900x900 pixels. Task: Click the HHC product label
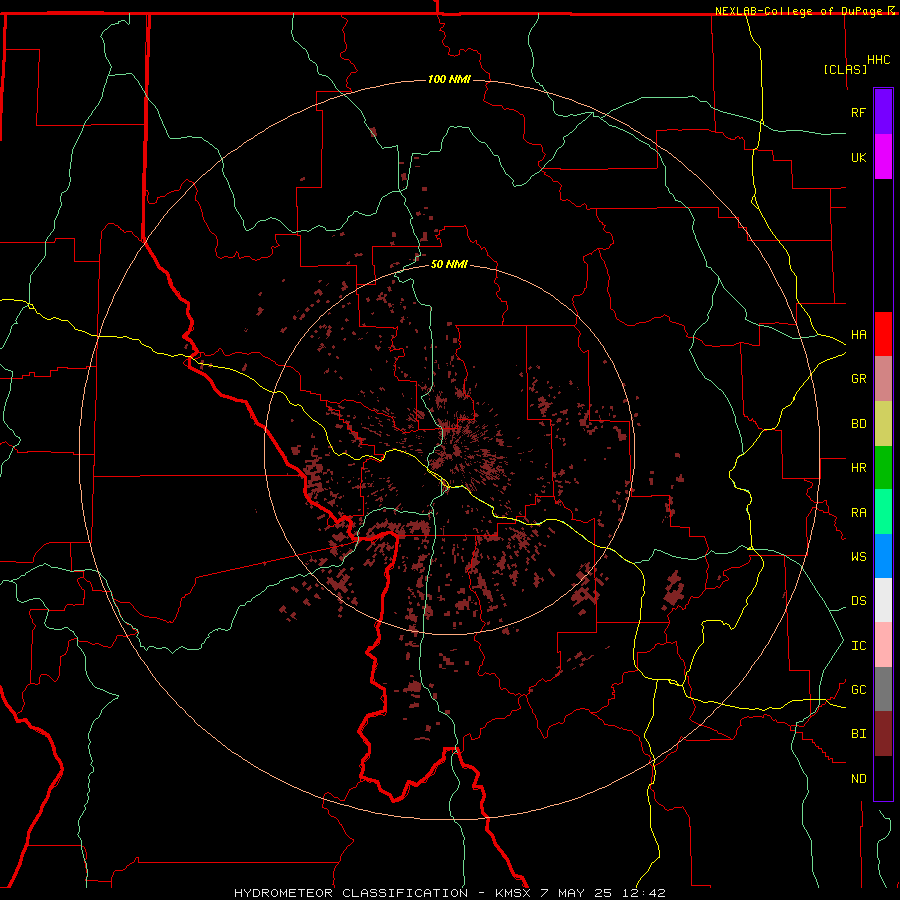(878, 60)
